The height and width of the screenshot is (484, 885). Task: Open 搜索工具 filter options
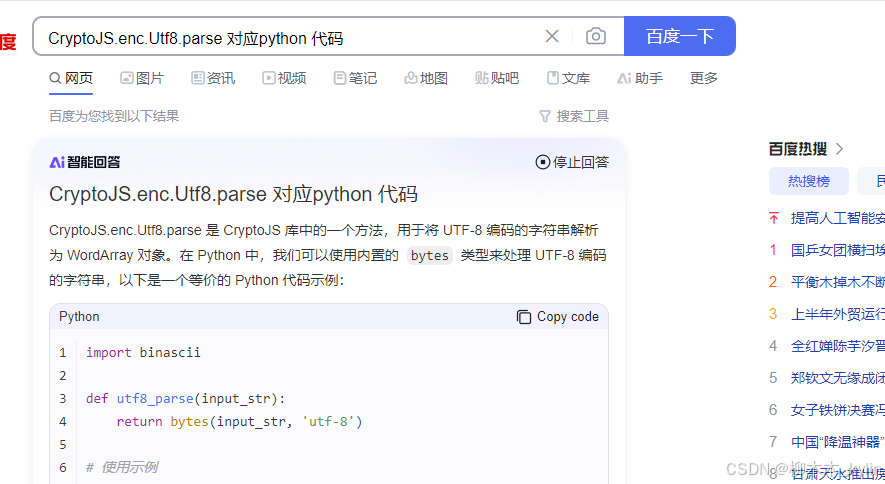tap(574, 116)
